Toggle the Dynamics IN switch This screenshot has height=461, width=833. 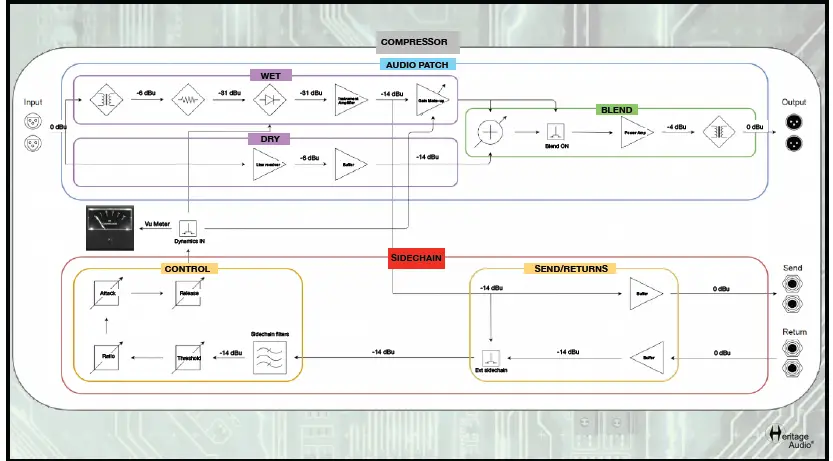[187, 228]
